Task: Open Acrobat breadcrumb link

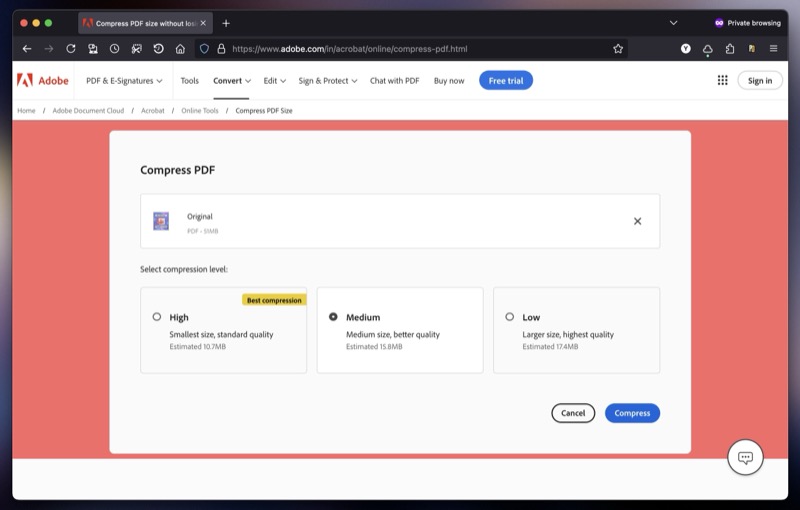Action: (153, 111)
